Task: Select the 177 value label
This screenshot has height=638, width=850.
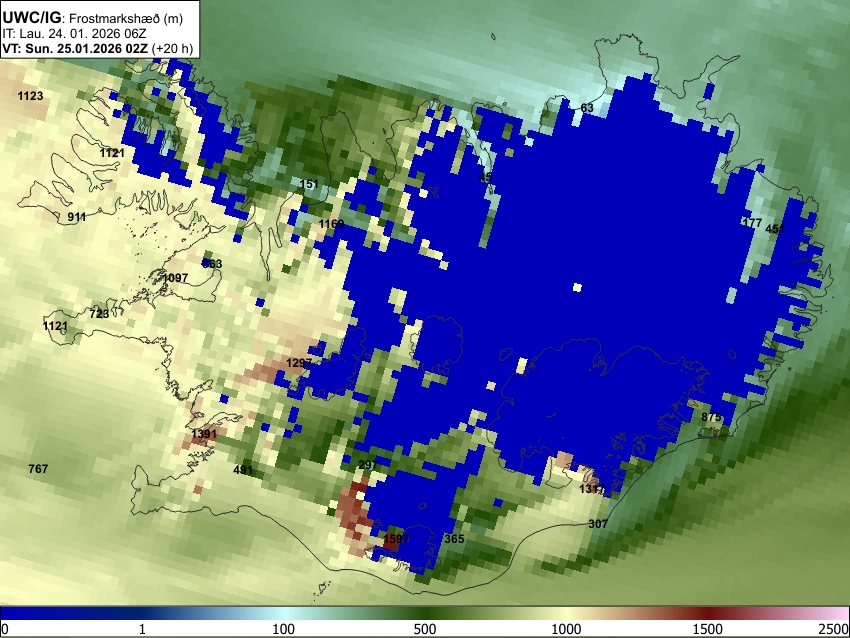Action: [752, 223]
